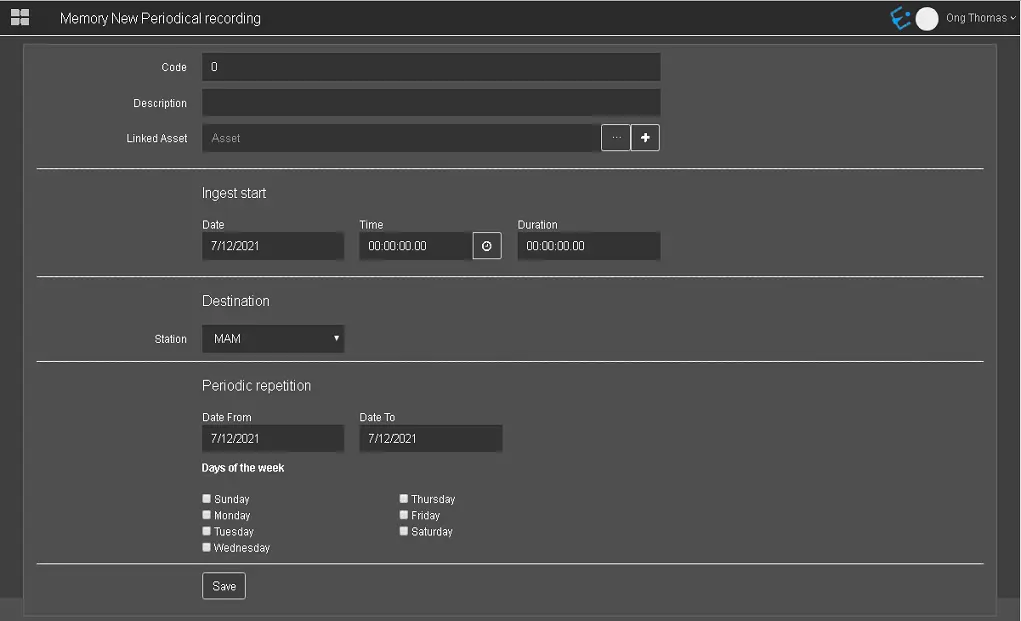Click the plus icon to add asset
Screen dimensions: 1021x621
tap(645, 138)
